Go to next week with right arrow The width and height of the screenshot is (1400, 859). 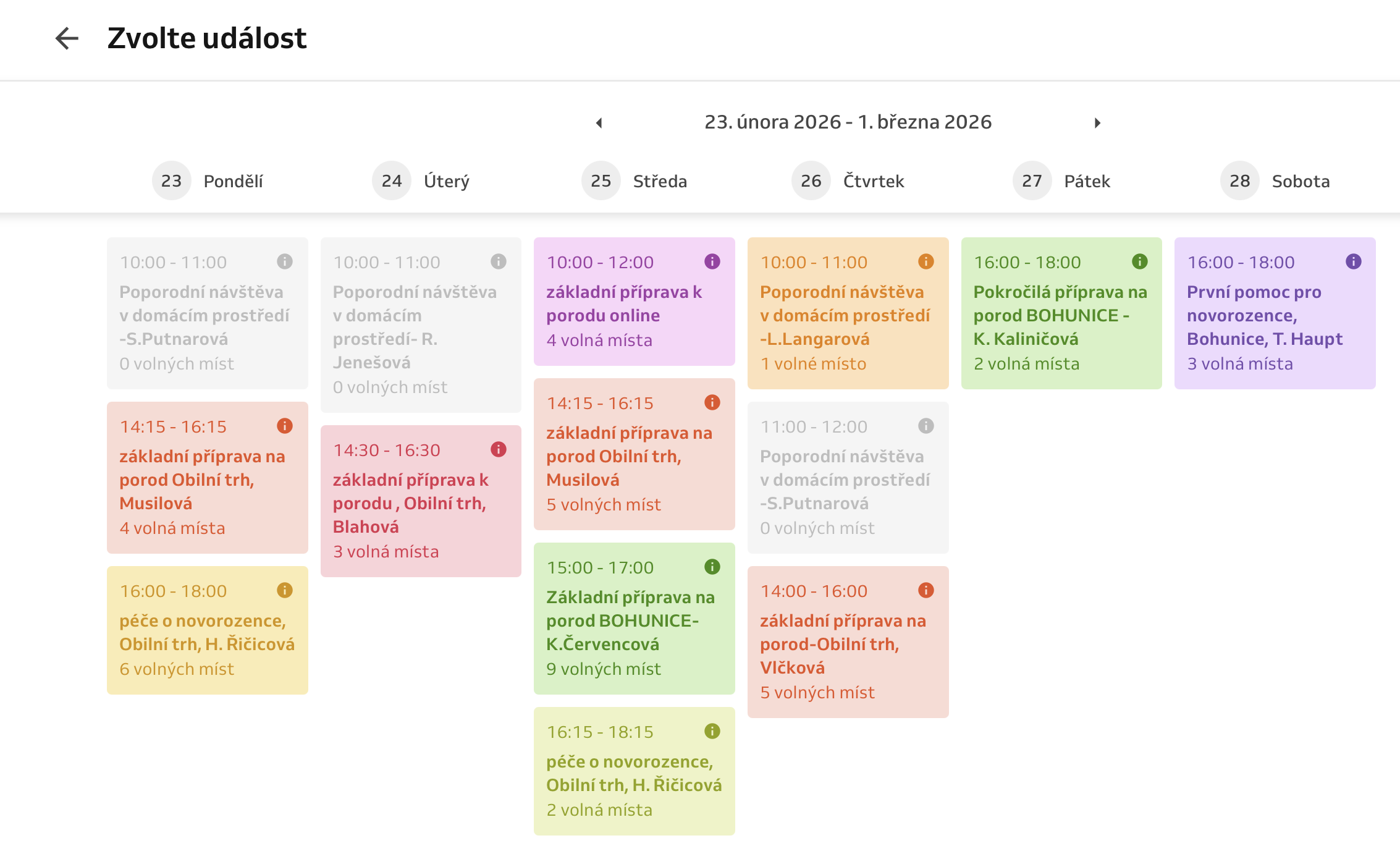pos(1097,123)
